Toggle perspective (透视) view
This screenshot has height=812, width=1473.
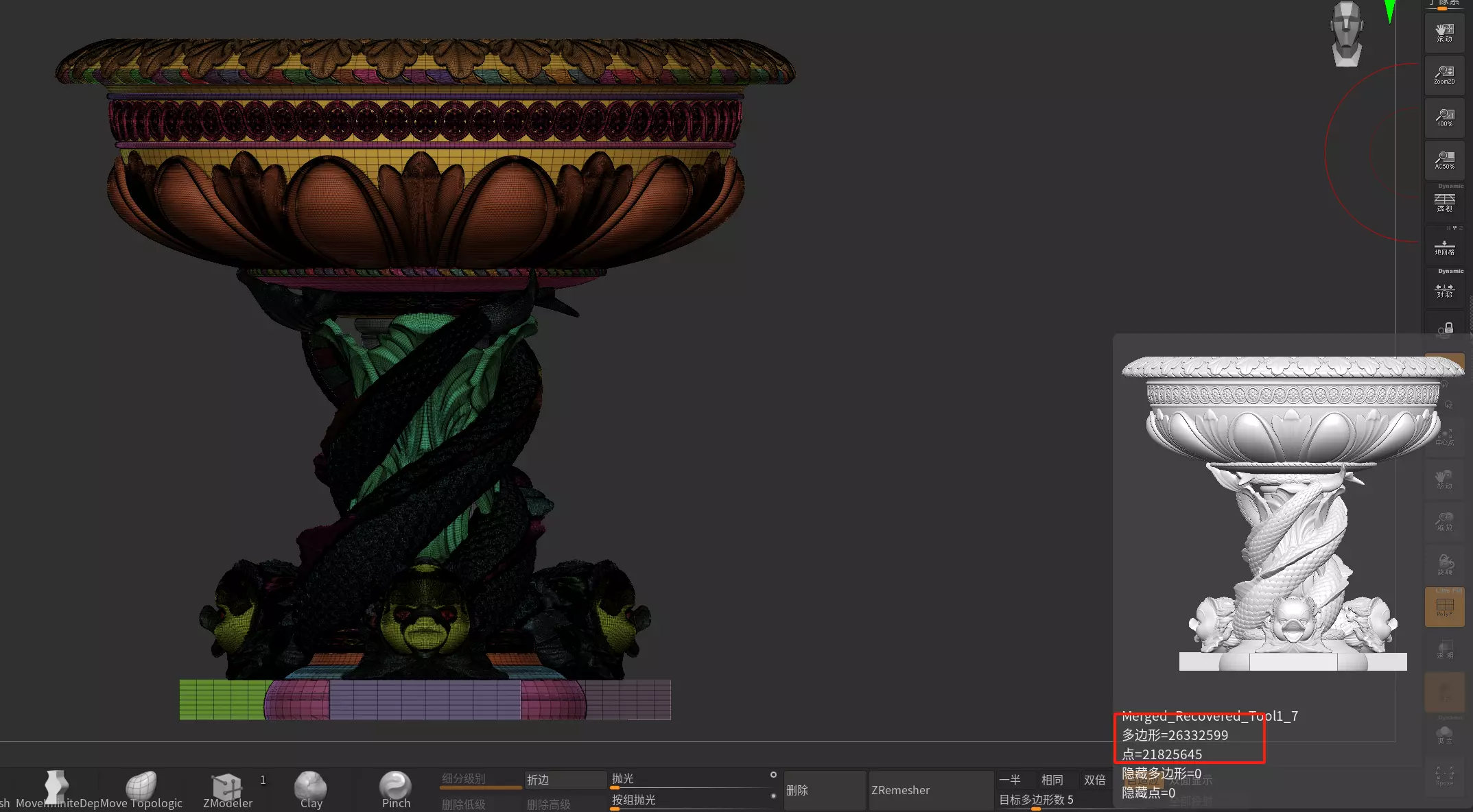point(1444,202)
